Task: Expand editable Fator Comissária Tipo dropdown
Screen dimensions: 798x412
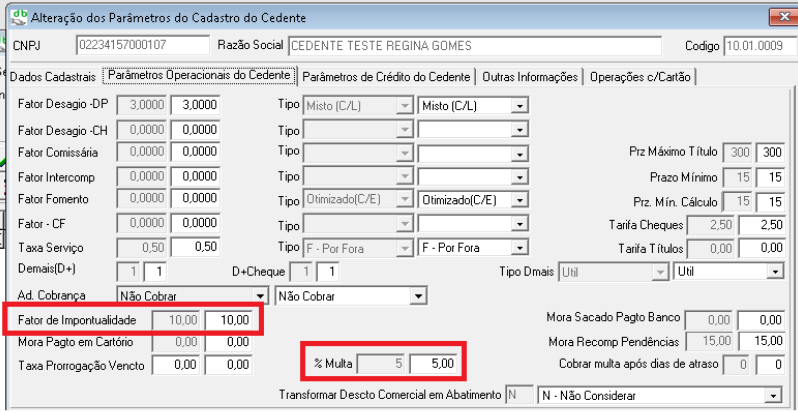Action: click(x=518, y=153)
